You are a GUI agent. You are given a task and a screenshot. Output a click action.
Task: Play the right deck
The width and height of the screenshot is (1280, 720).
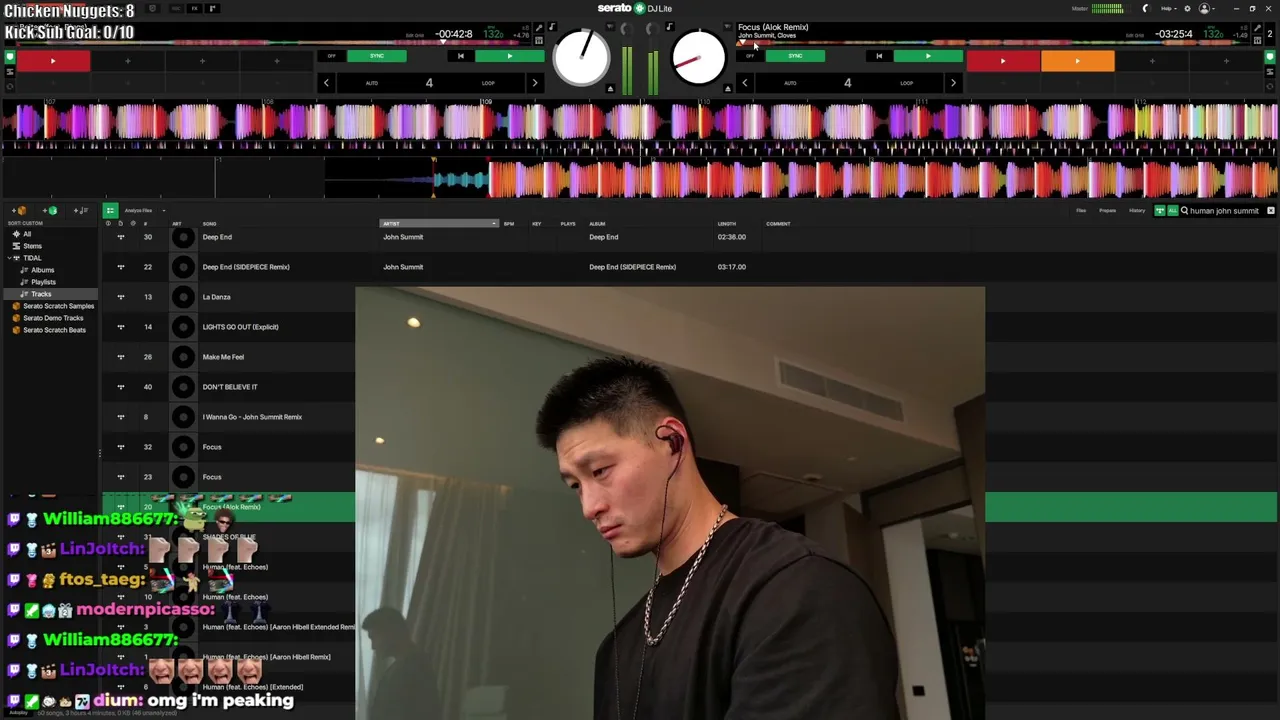tap(928, 56)
